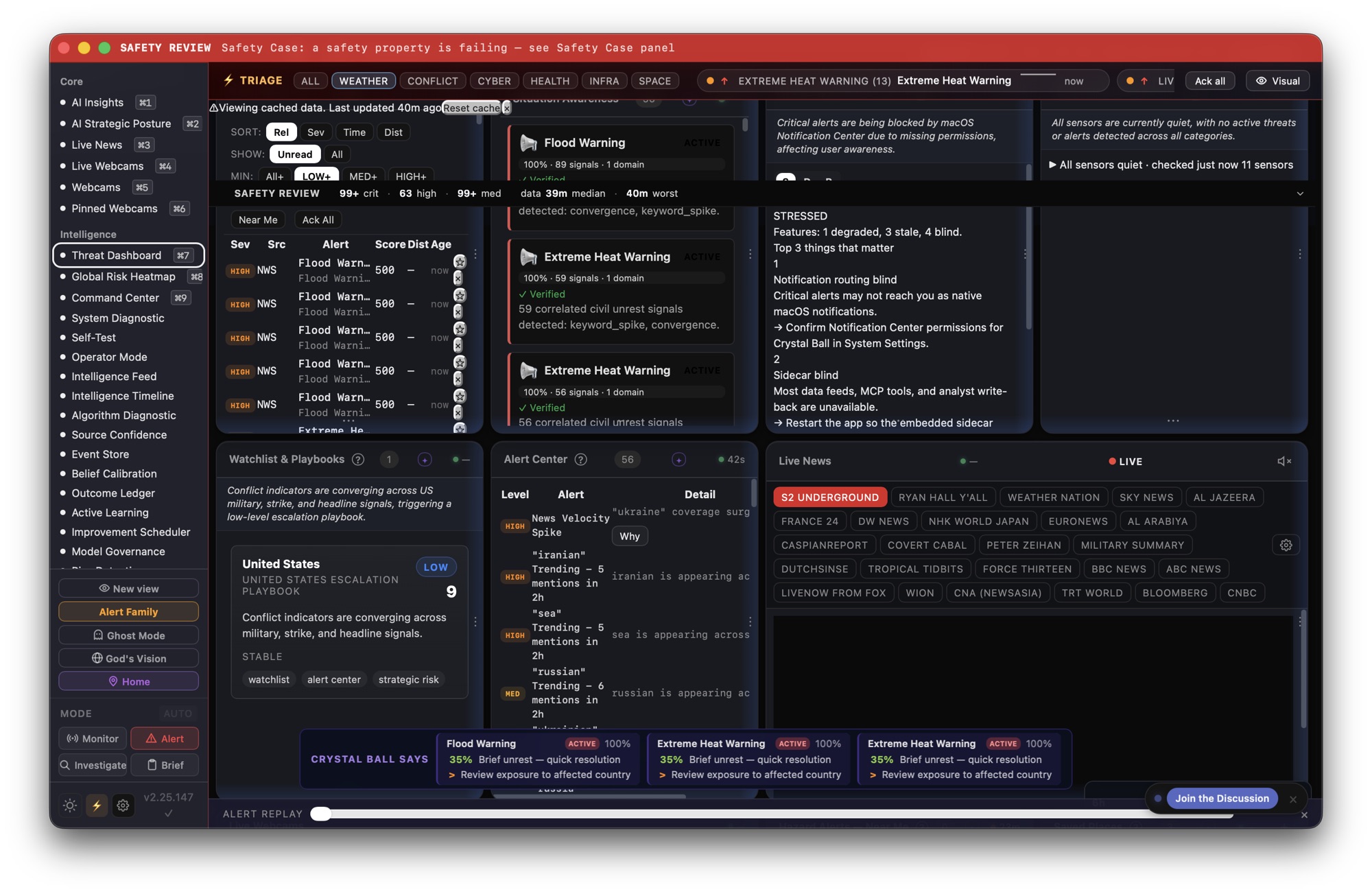The width and height of the screenshot is (1372, 894).
Task: Switch mode to Alert
Action: [165, 738]
